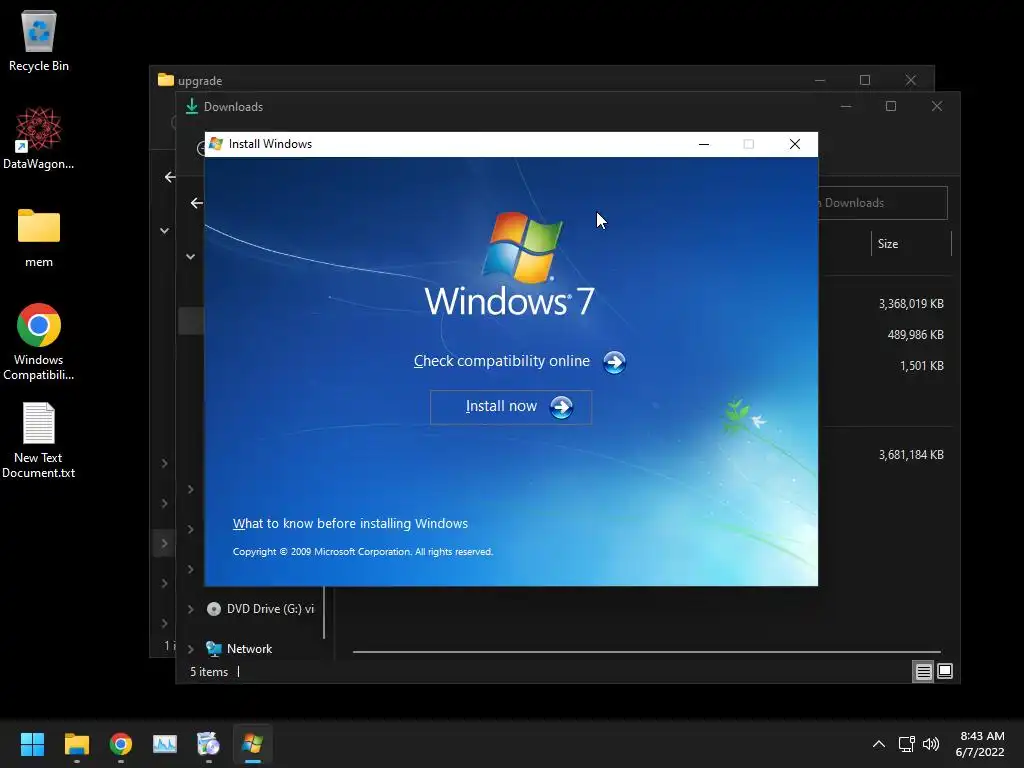Select the Windows Compatibility Chrome shortcut
This screenshot has height=768, width=1024.
pos(39,342)
